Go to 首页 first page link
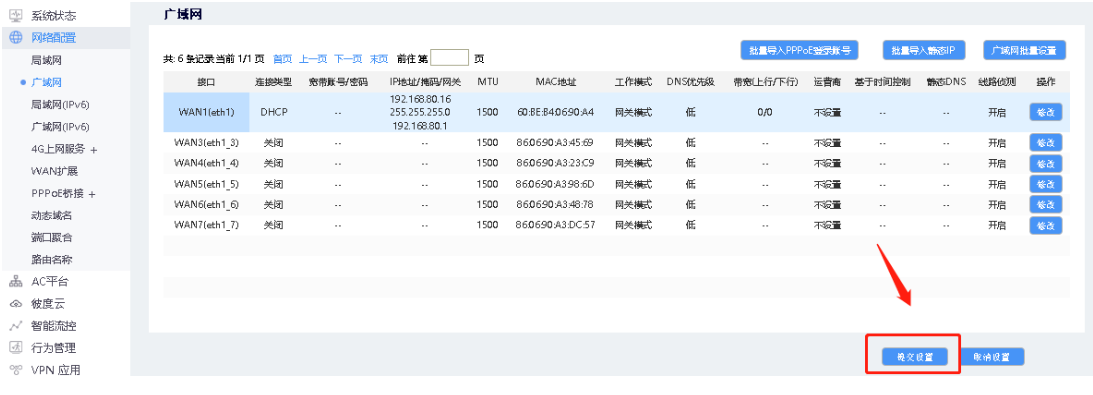This screenshot has width=1093, height=395. tap(282, 59)
